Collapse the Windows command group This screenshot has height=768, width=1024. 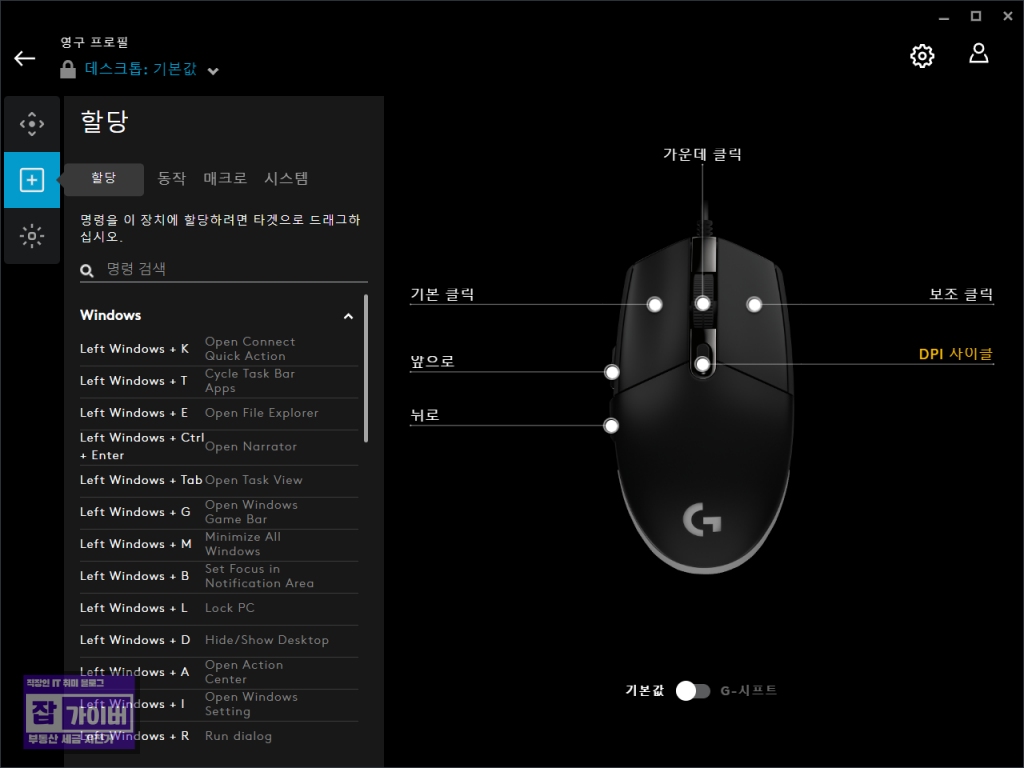pyautogui.click(x=349, y=316)
